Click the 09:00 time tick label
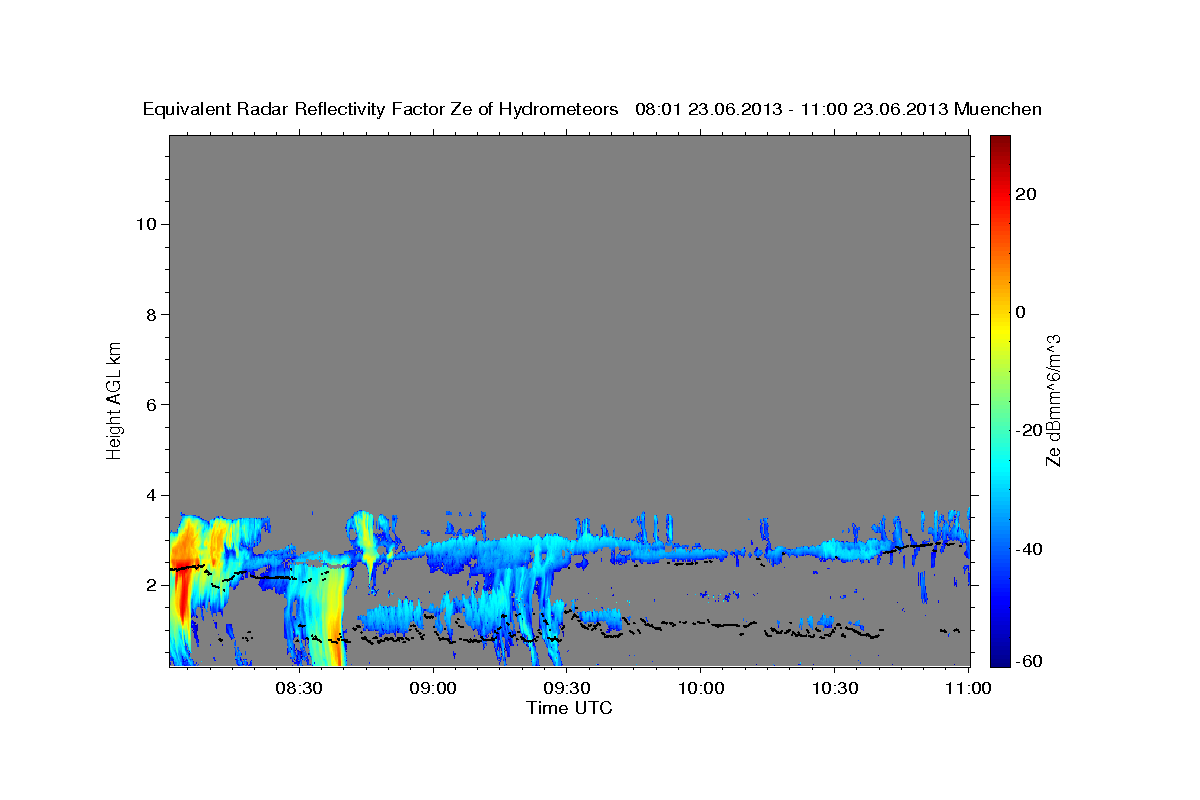The width and height of the screenshot is (1200, 800). click(433, 688)
